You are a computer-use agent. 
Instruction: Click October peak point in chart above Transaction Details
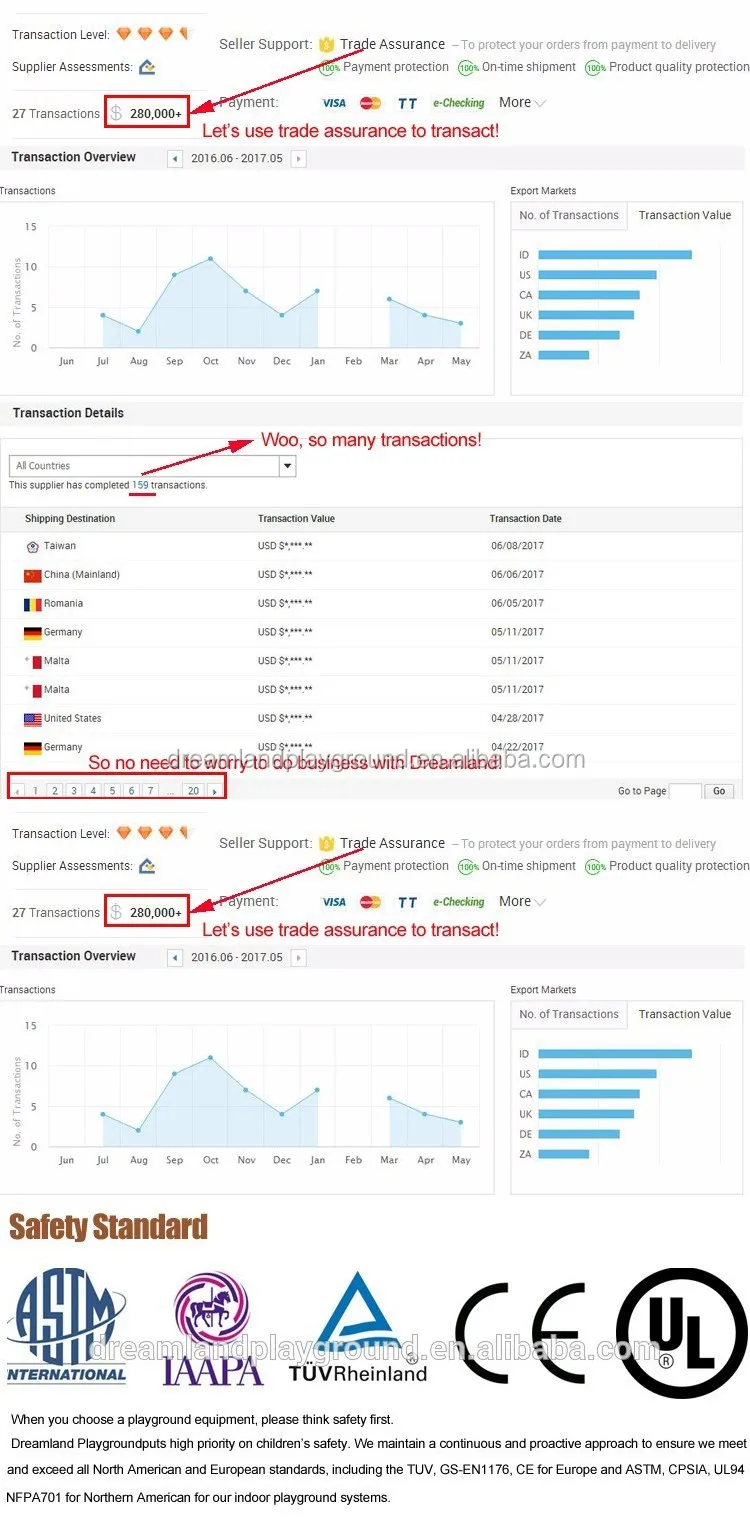pyautogui.click(x=210, y=259)
